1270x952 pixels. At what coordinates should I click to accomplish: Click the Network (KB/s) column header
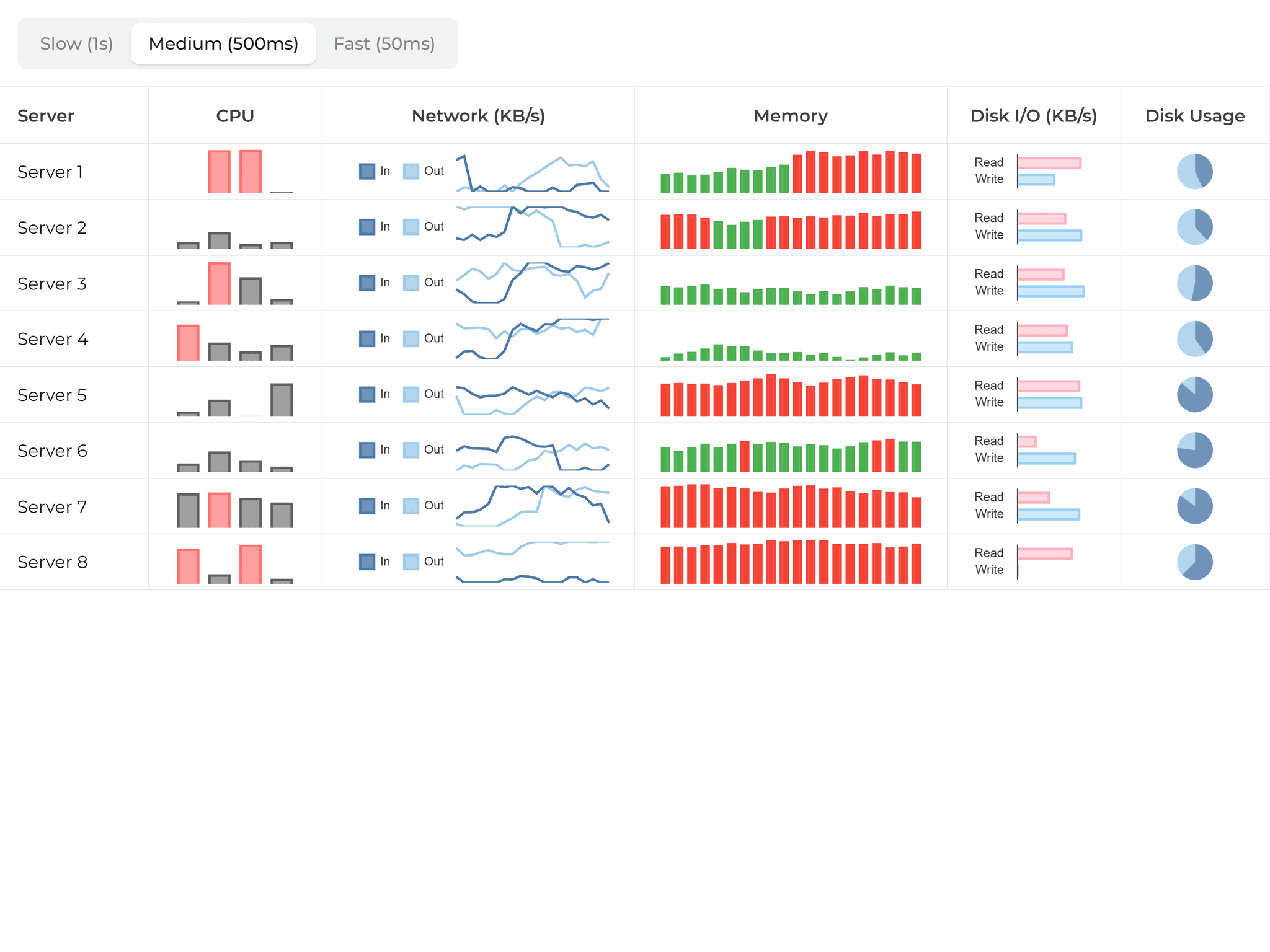(x=478, y=116)
